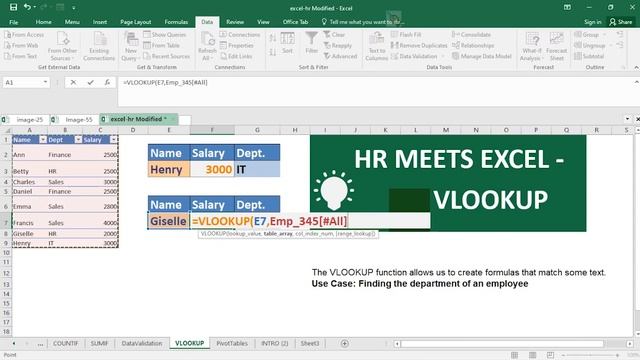This screenshot has width=640, height=360.
Task: Open the Dept column filter dropdown
Action: pyautogui.click(x=78, y=140)
